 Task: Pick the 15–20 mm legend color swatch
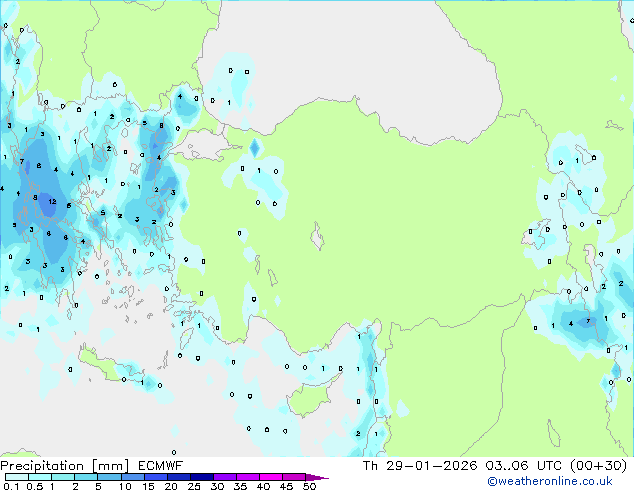(156, 477)
